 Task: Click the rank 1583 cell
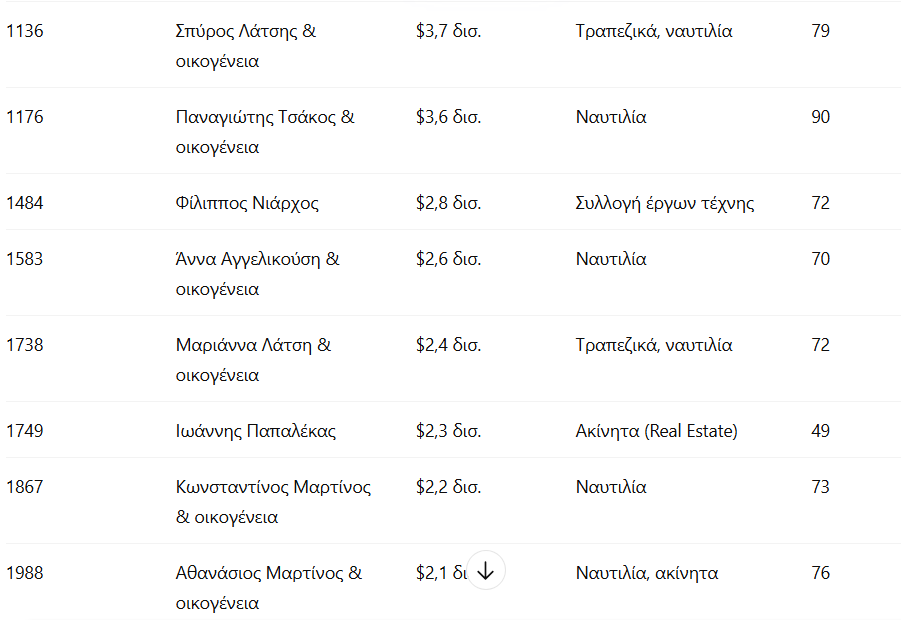25,259
